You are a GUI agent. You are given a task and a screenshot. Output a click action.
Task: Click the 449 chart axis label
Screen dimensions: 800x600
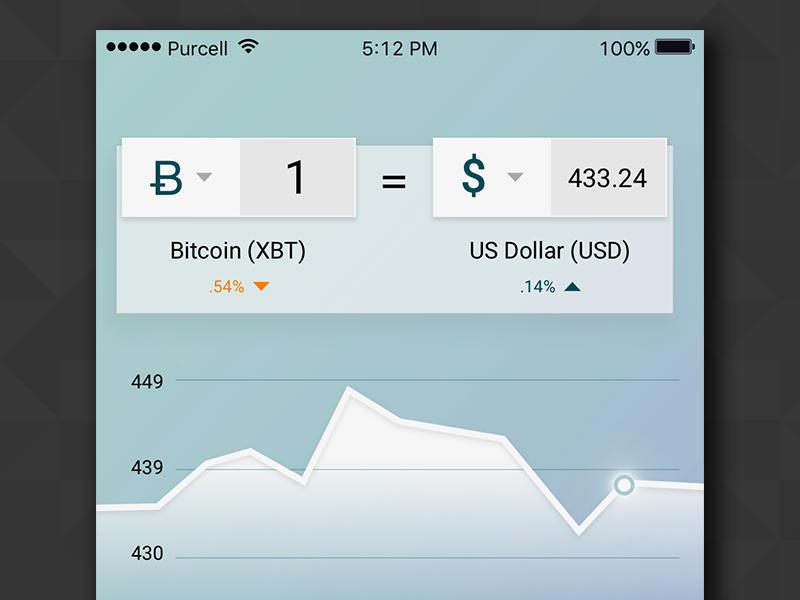(x=147, y=381)
